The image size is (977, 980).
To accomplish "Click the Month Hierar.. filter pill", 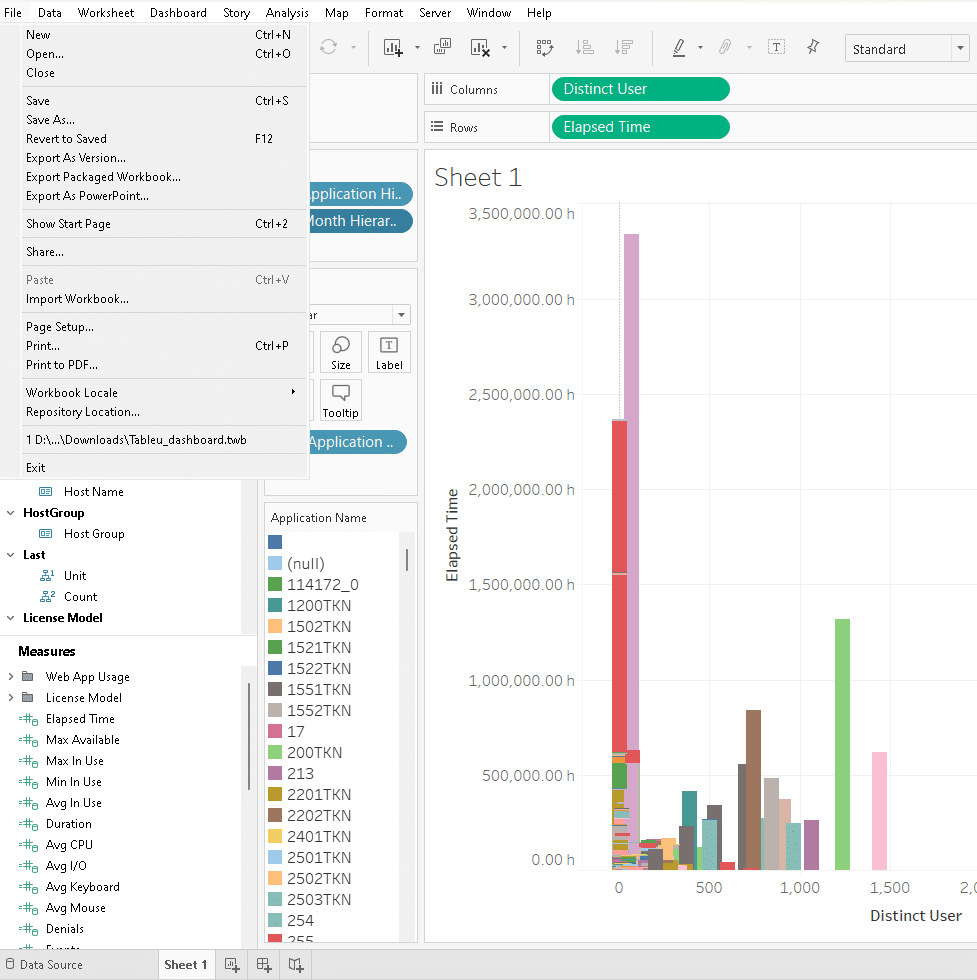I will pyautogui.click(x=361, y=221).
